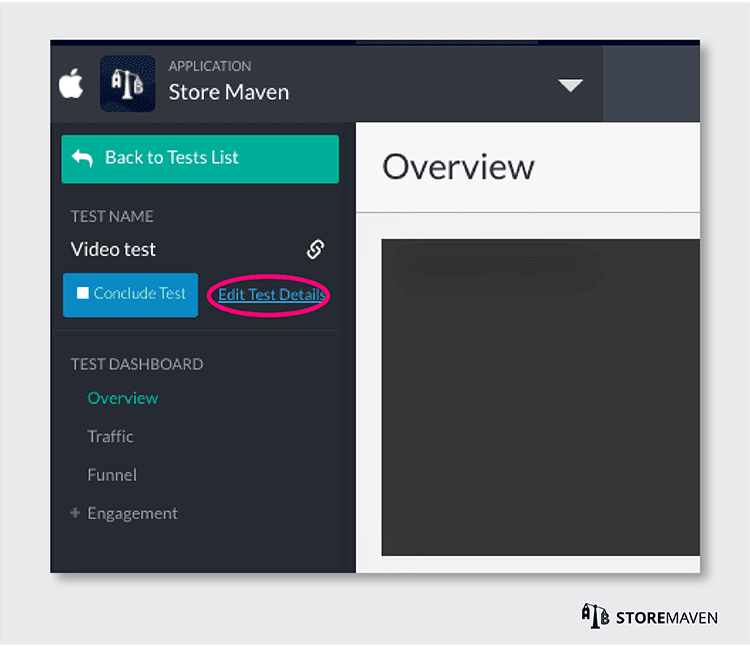Click the TEST DASHBOARD section label
The height and width of the screenshot is (646, 750).
(x=137, y=364)
